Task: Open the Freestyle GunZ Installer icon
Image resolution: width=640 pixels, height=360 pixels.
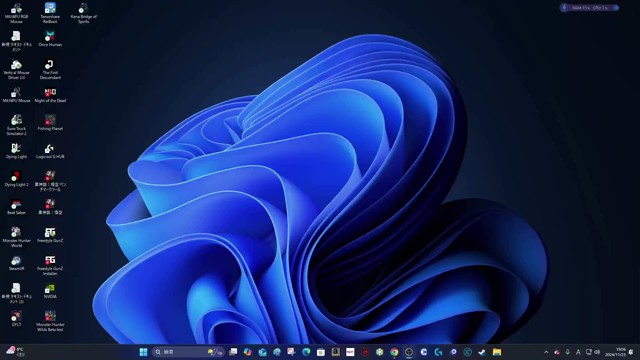Action: 50,265
